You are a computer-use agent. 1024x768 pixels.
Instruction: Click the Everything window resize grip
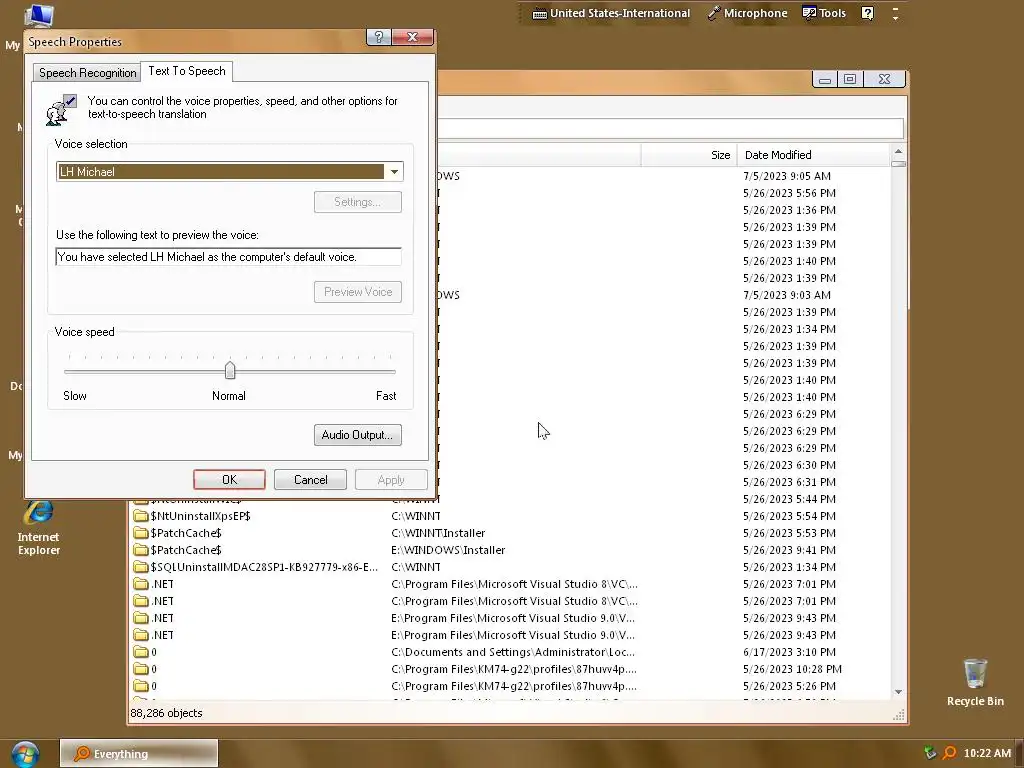click(x=899, y=715)
